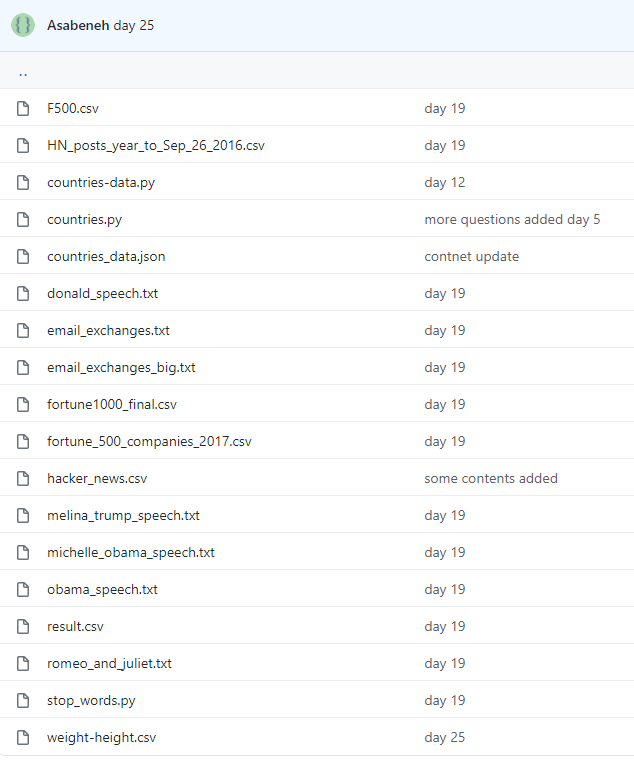Open the 'contnet update' commit message
634x767 pixels.
[472, 256]
